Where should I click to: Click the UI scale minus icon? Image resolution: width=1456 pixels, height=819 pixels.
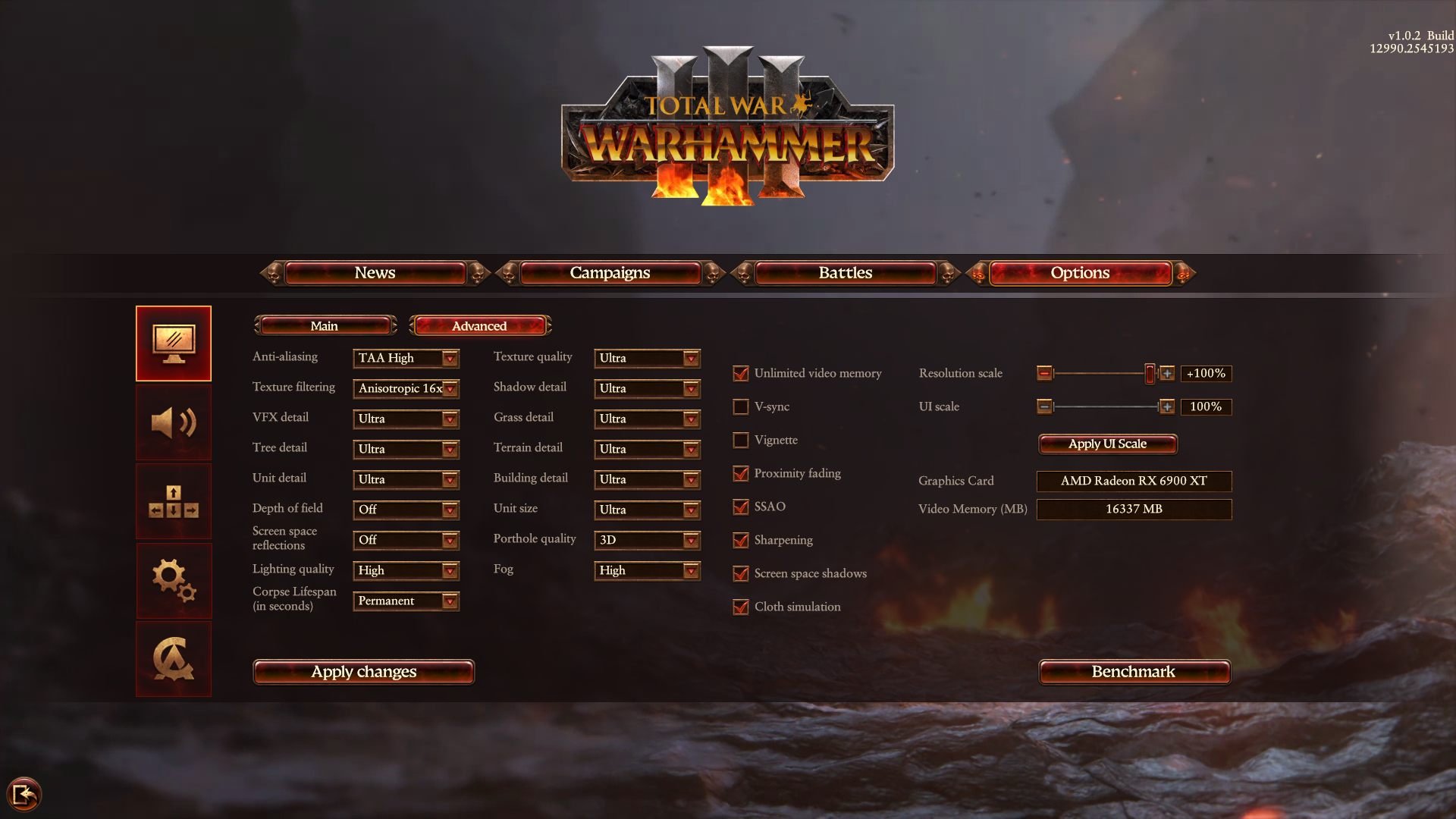click(x=1044, y=406)
